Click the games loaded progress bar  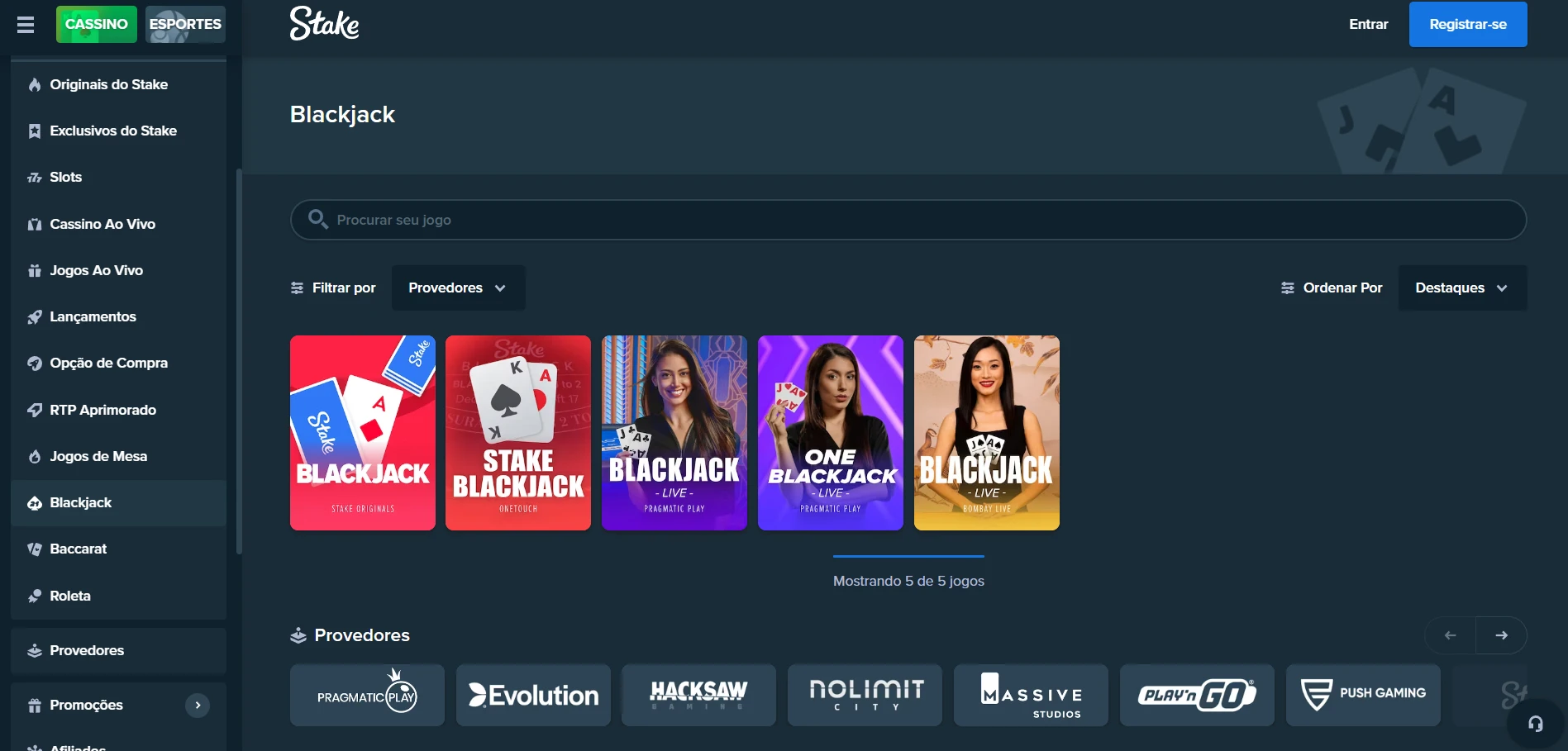[x=908, y=556]
